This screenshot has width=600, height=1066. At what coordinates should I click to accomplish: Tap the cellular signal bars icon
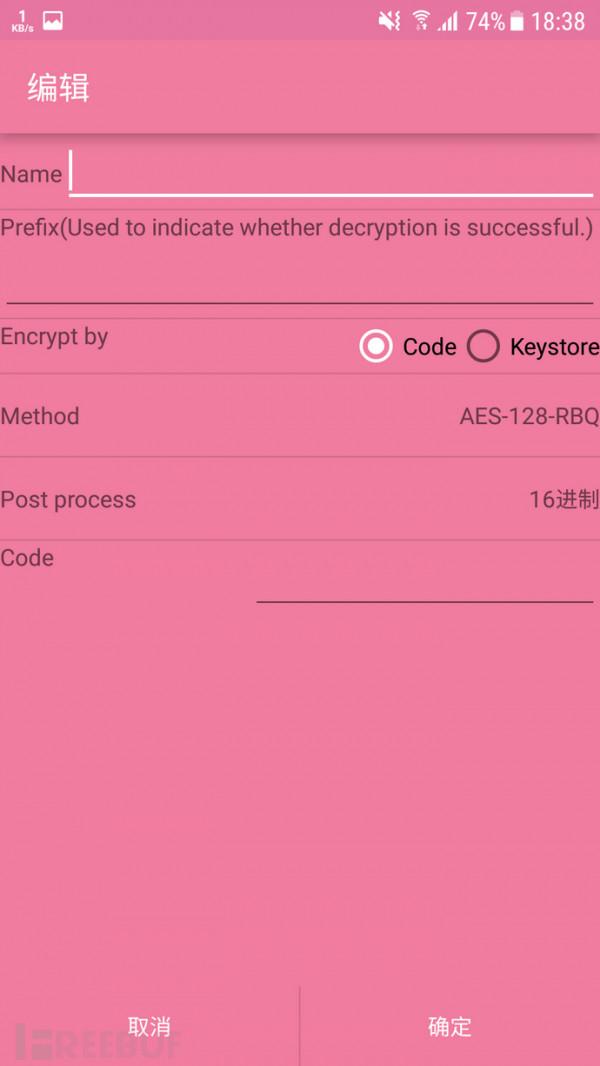pos(447,21)
